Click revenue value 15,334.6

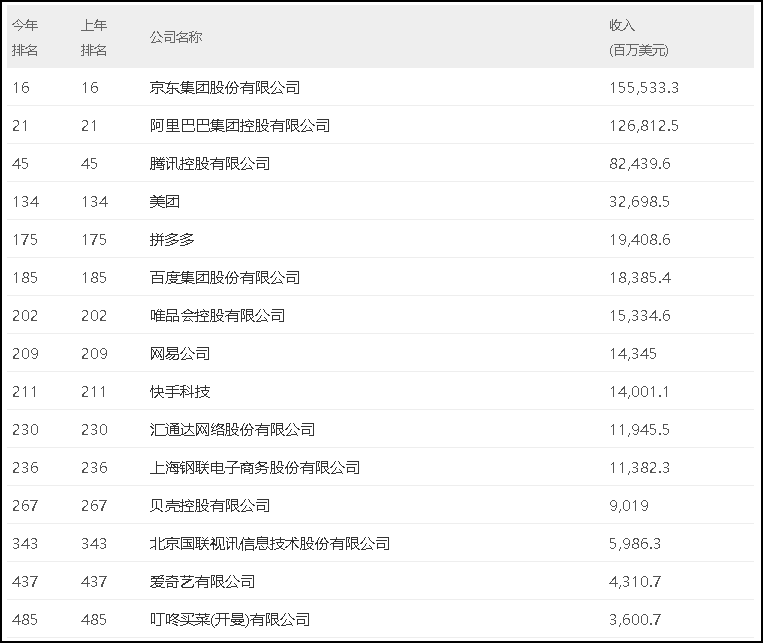click(640, 315)
